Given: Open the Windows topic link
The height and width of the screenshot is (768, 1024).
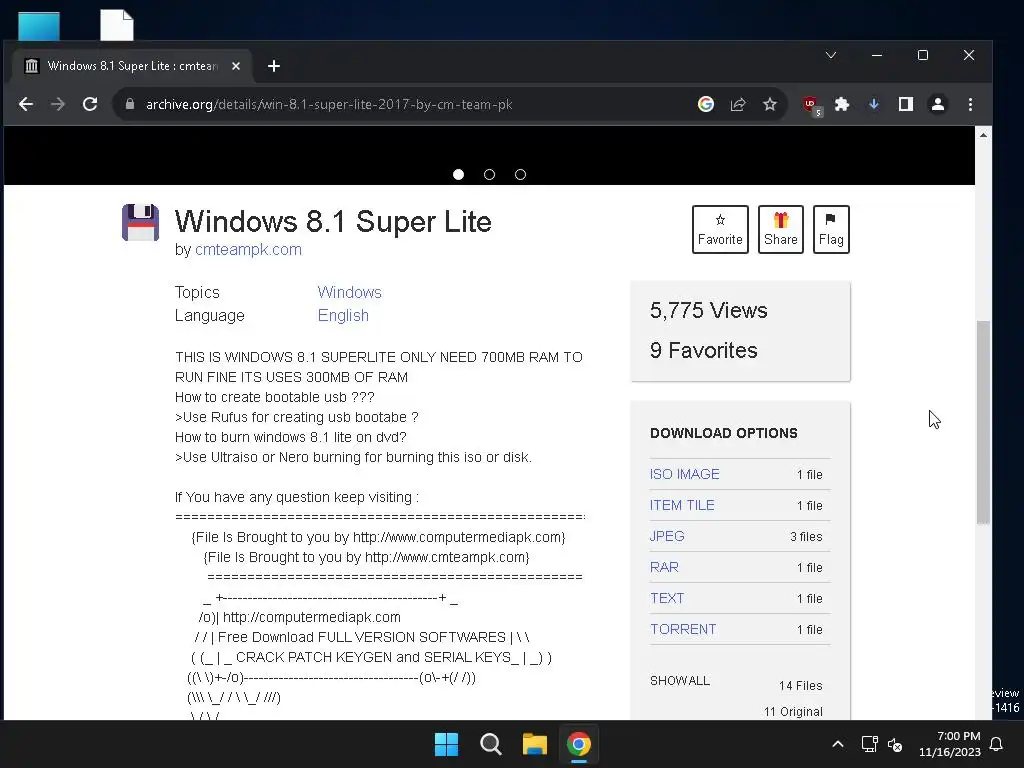Looking at the screenshot, I should click(349, 292).
